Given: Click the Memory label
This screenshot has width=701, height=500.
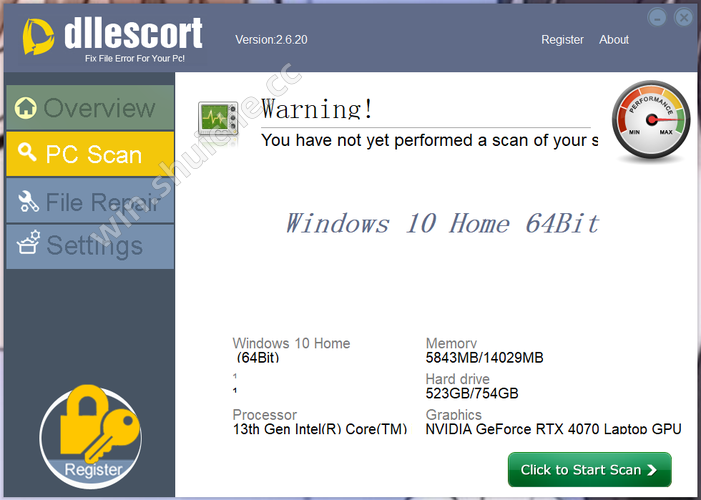Looking at the screenshot, I should pyautogui.click(x=451, y=343).
